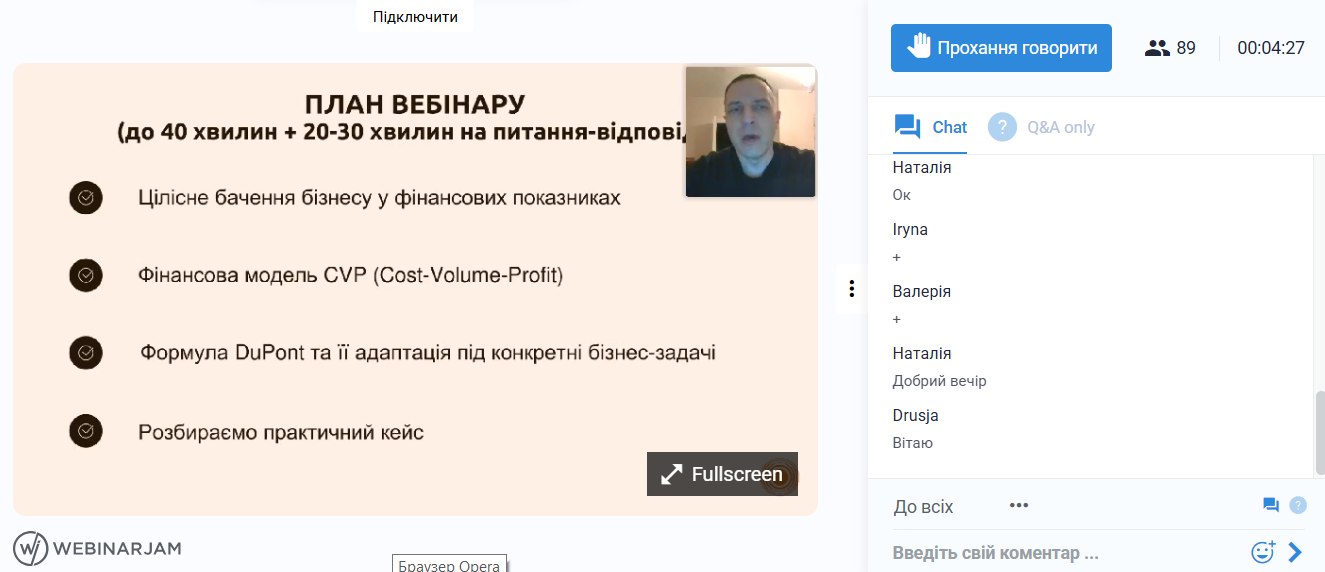Click checkmark bullet beside Фінансова модель CVP
This screenshot has width=1325, height=572.
pyautogui.click(x=86, y=275)
